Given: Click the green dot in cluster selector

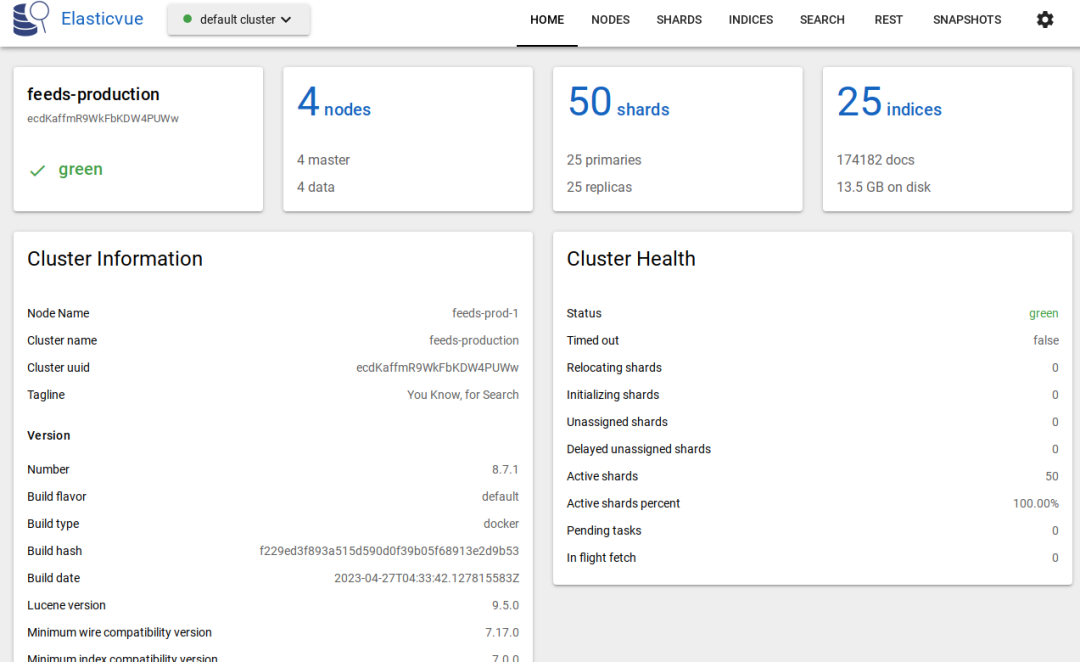Looking at the screenshot, I should pos(187,19).
